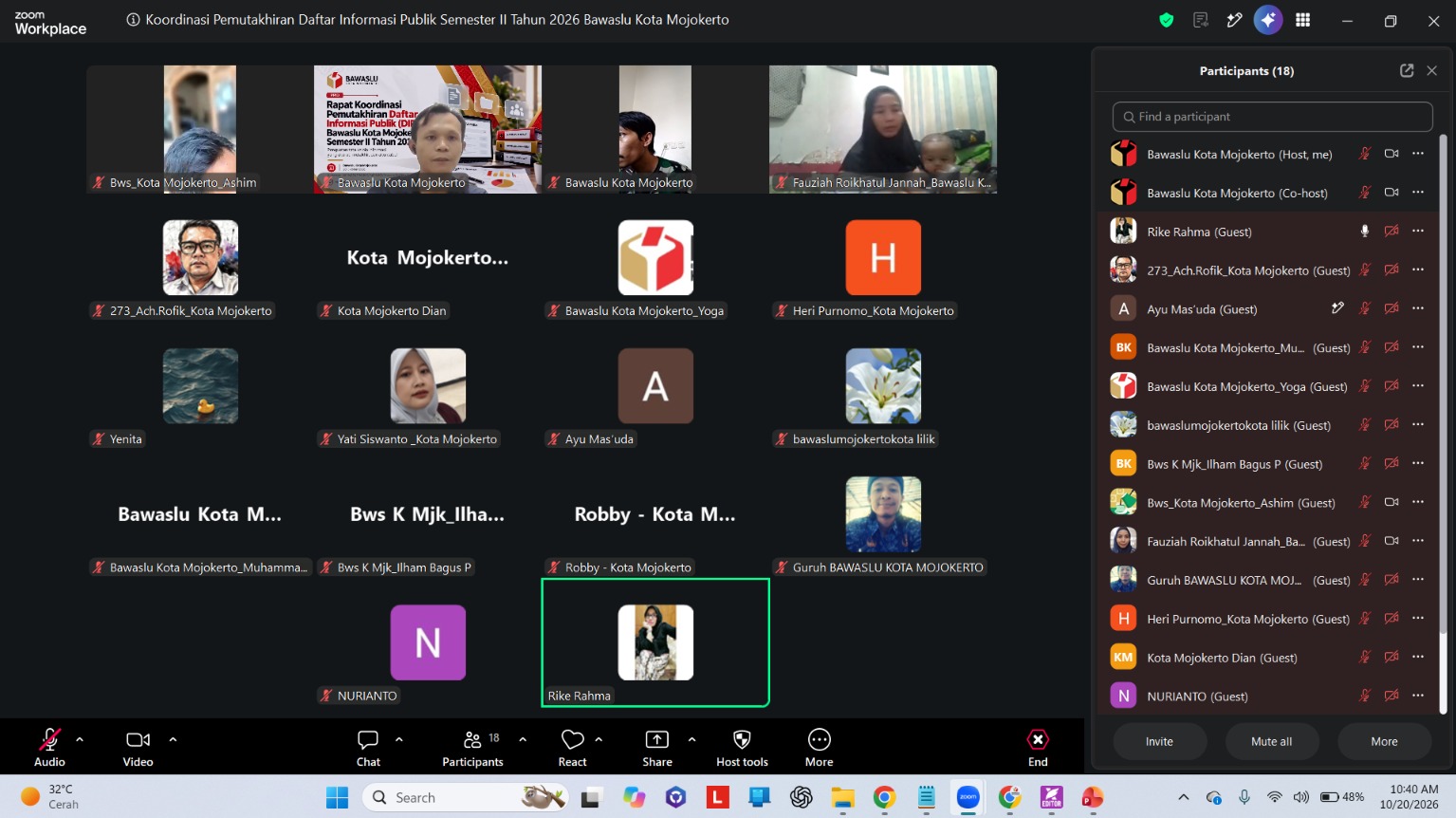Start screen Share

pyautogui.click(x=656, y=739)
